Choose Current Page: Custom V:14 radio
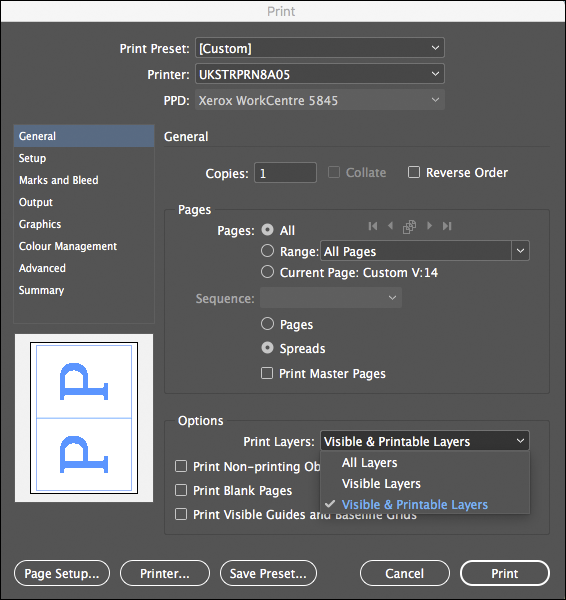This screenshot has height=600, width=566. click(267, 272)
